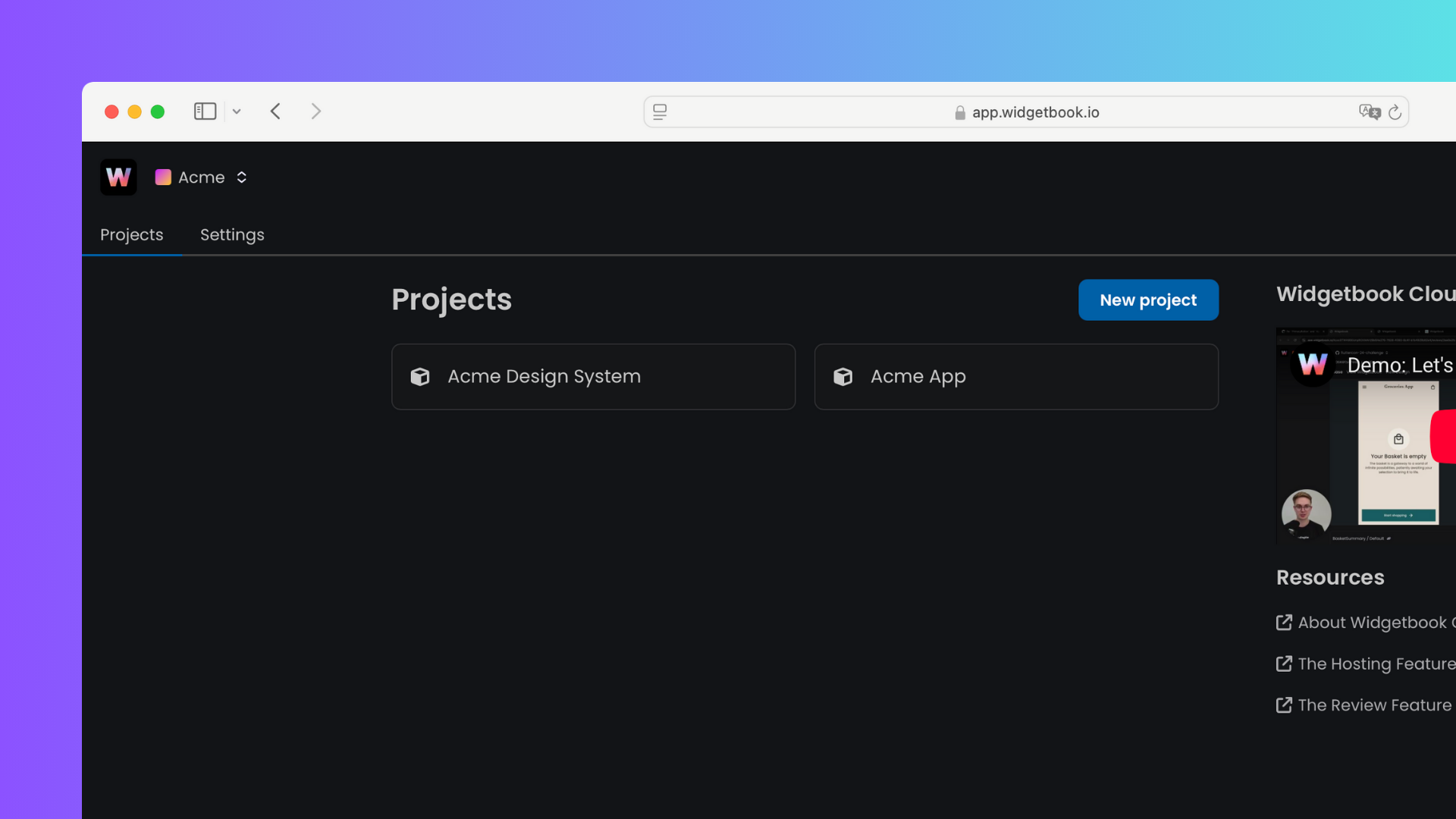Viewport: 1456px width, 819px height.
Task: Open The Hosting Feature link
Action: (x=1376, y=664)
